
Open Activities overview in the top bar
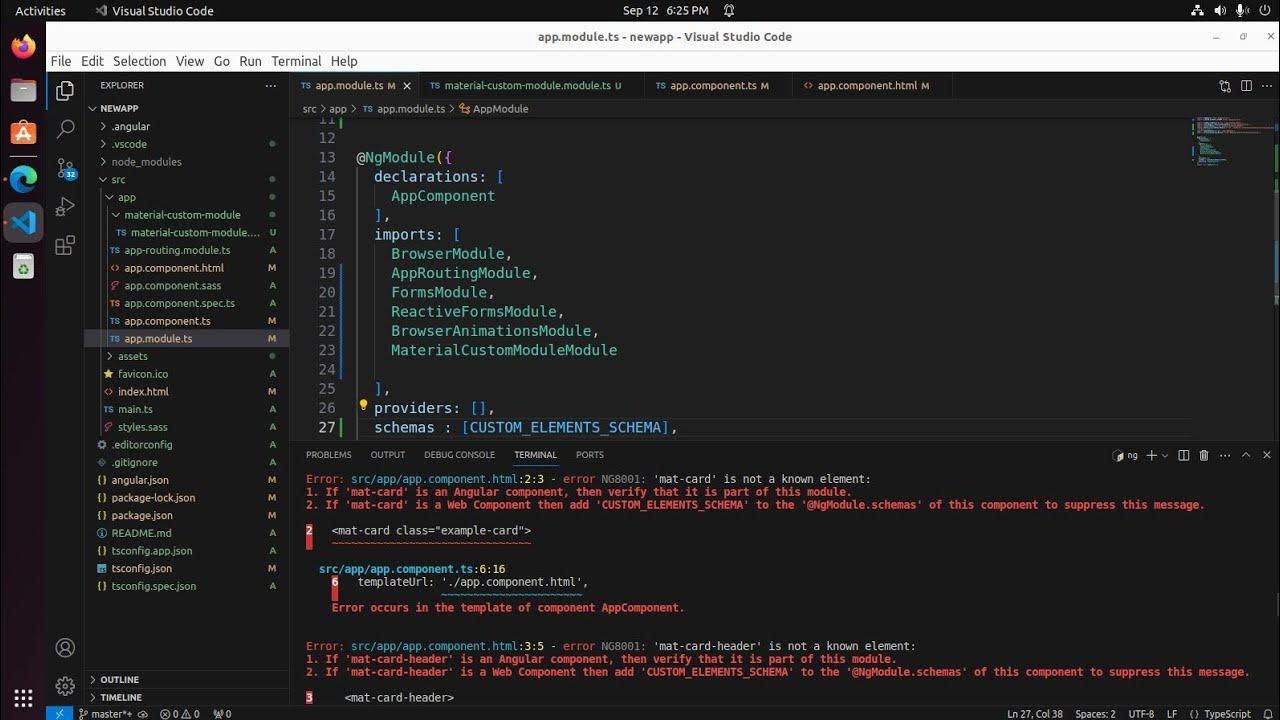click(x=40, y=10)
